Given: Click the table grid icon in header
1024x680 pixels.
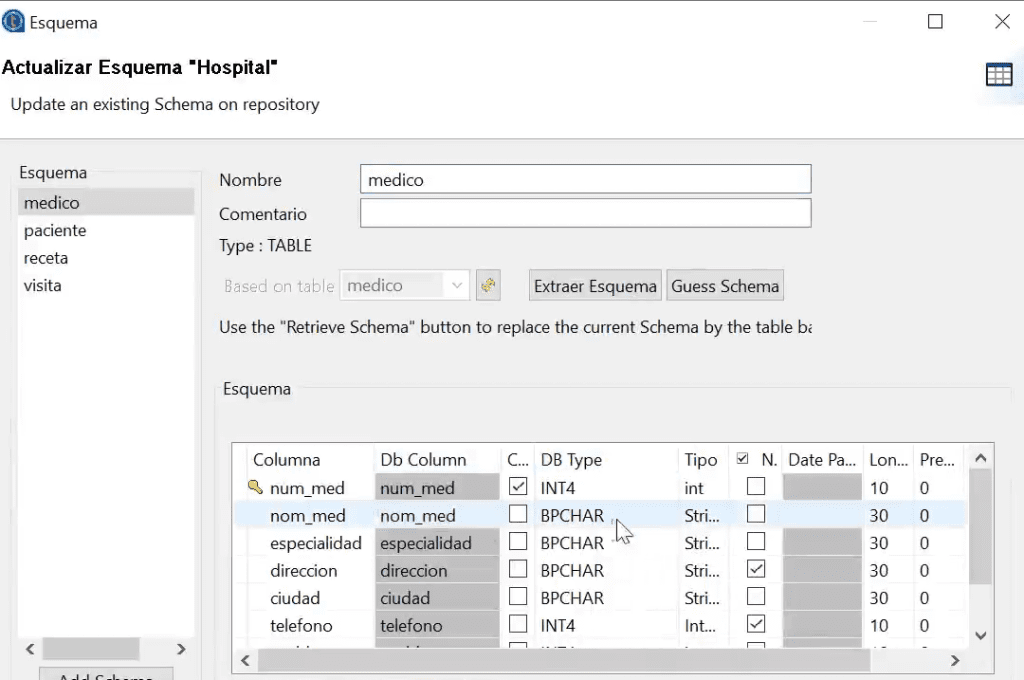Looking at the screenshot, I should 999,74.
